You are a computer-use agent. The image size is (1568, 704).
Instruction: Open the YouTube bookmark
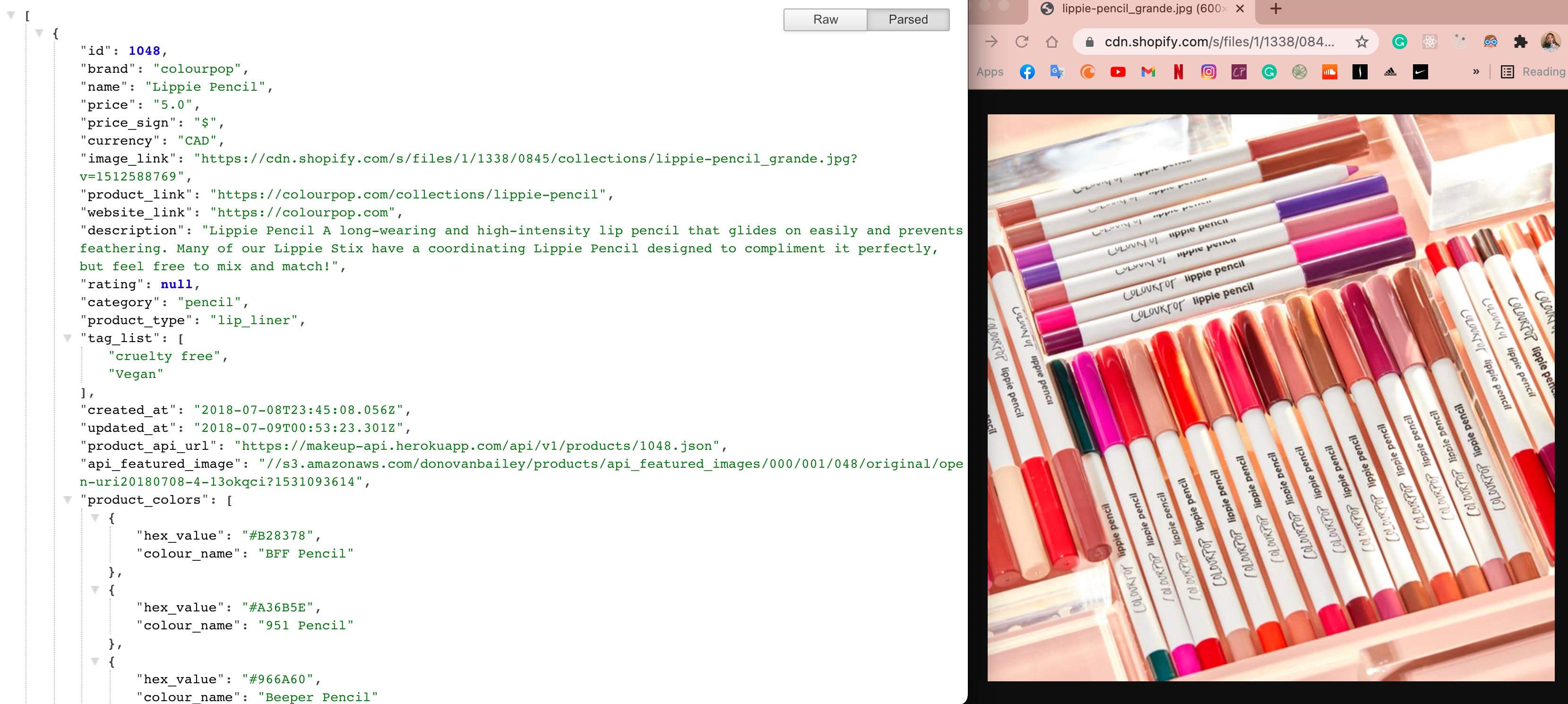click(1118, 72)
